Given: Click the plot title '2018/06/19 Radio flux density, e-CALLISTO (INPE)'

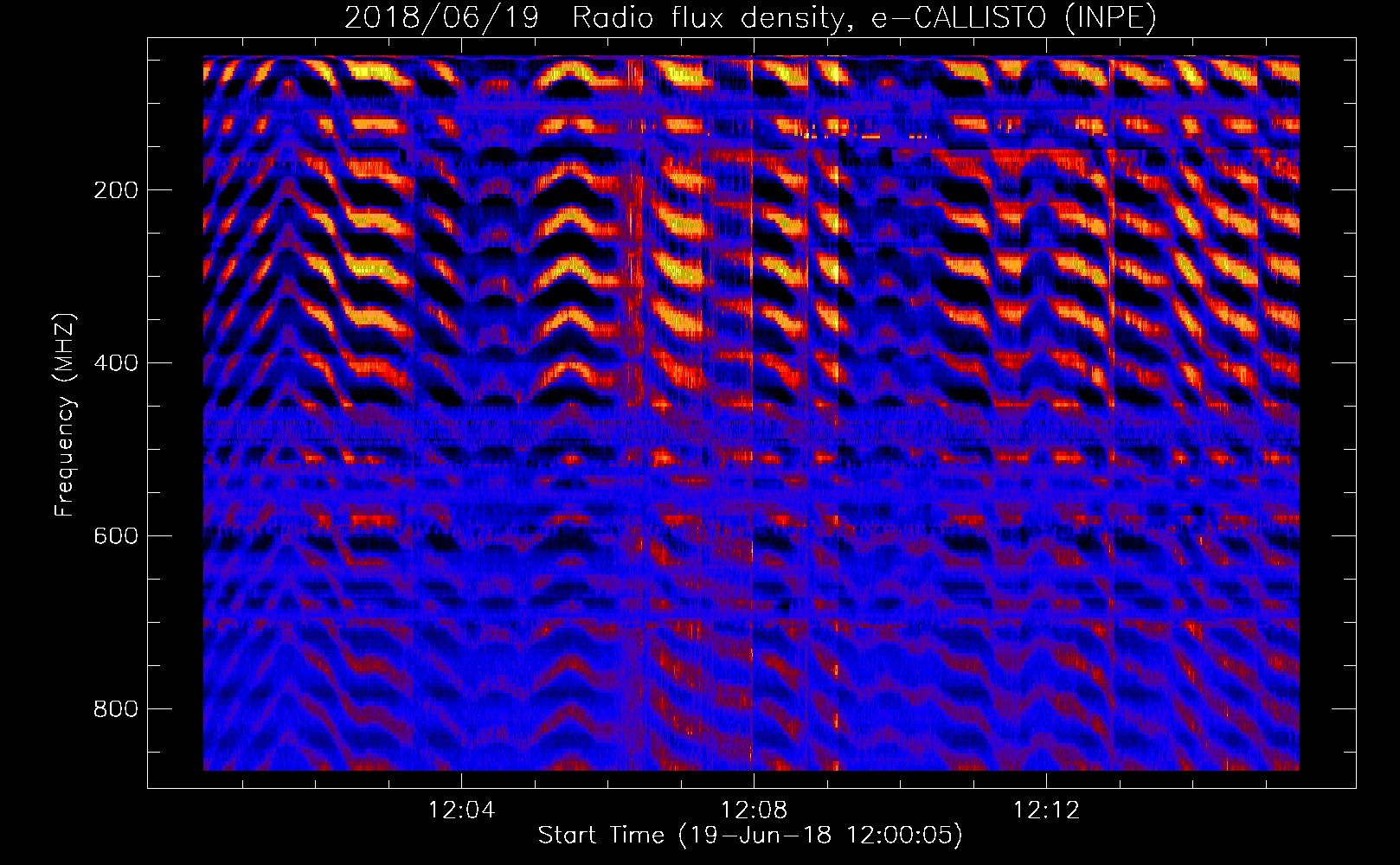Looking at the screenshot, I should click(750, 17).
